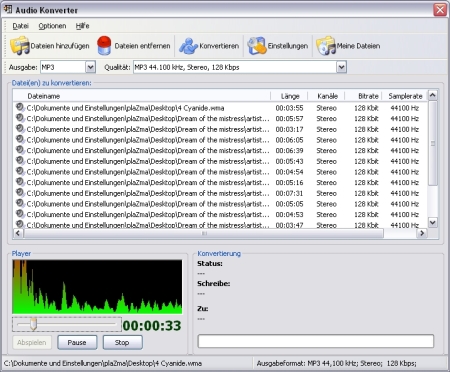Click the Kanäle column header
450x372 pixels.
[x=327, y=96]
